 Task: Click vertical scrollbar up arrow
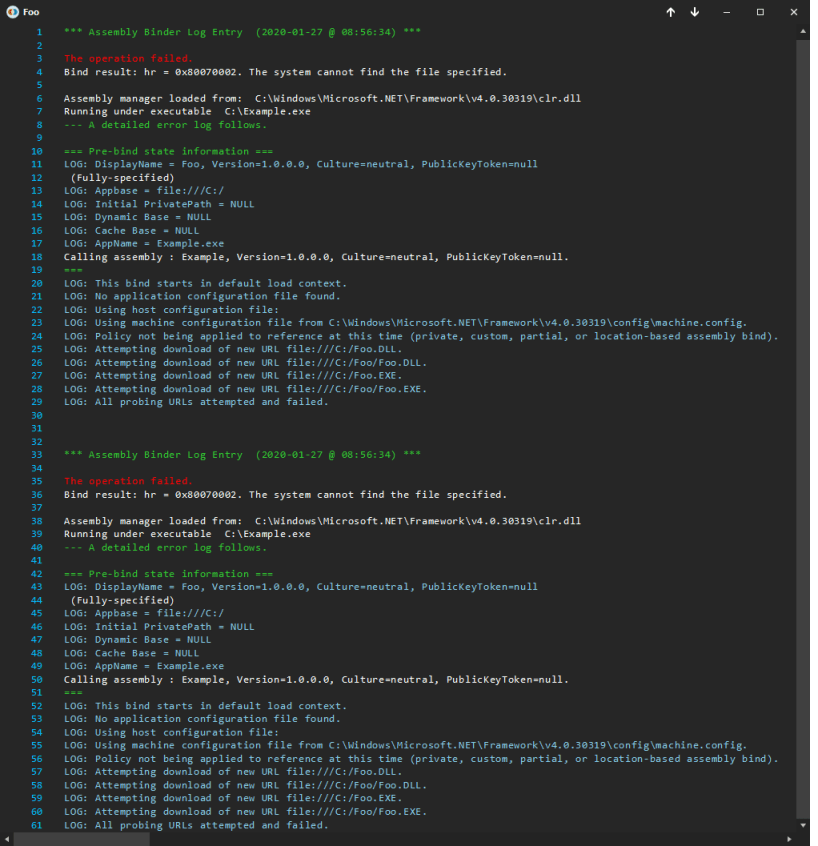point(803,32)
